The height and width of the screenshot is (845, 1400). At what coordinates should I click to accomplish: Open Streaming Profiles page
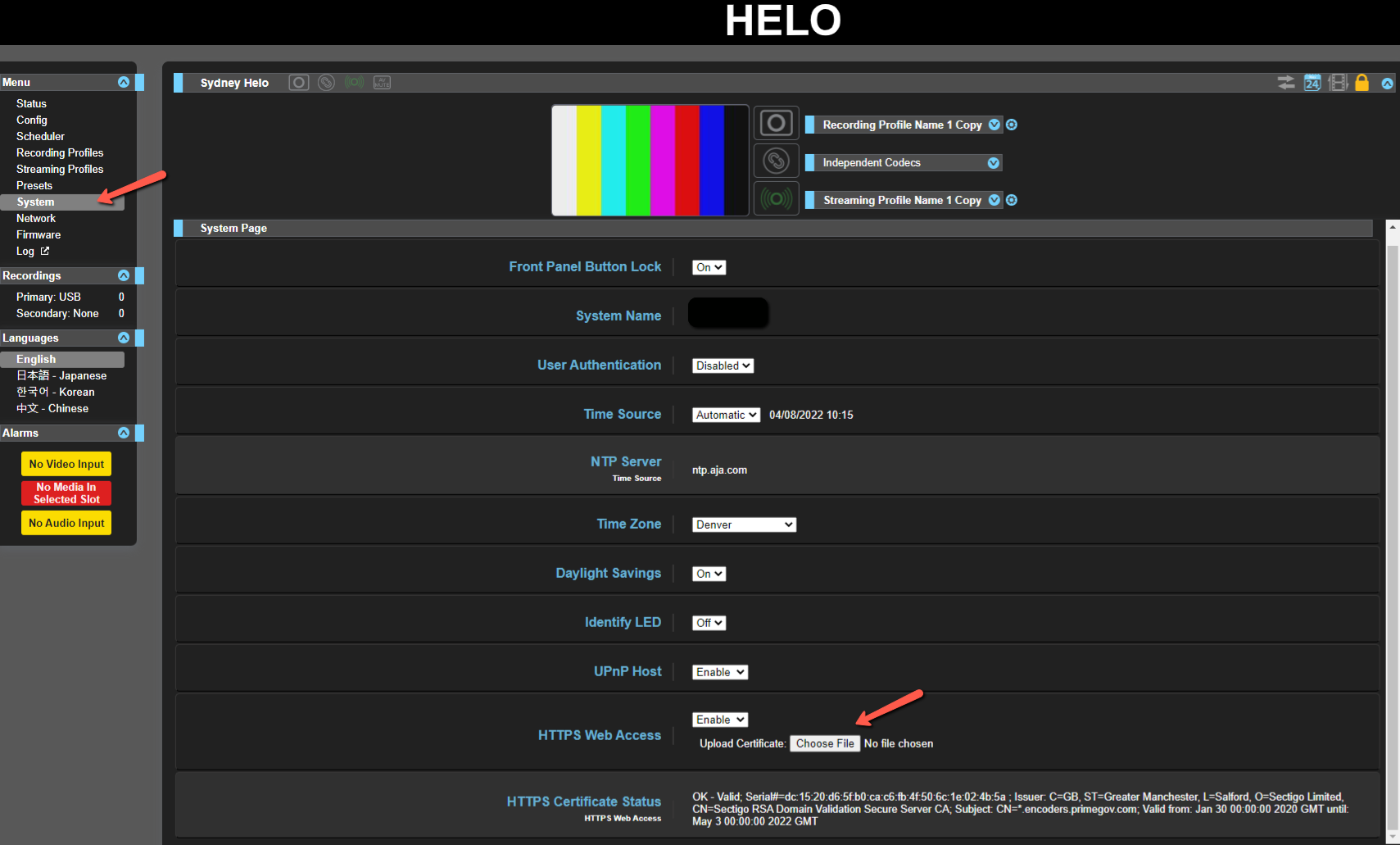coord(60,169)
